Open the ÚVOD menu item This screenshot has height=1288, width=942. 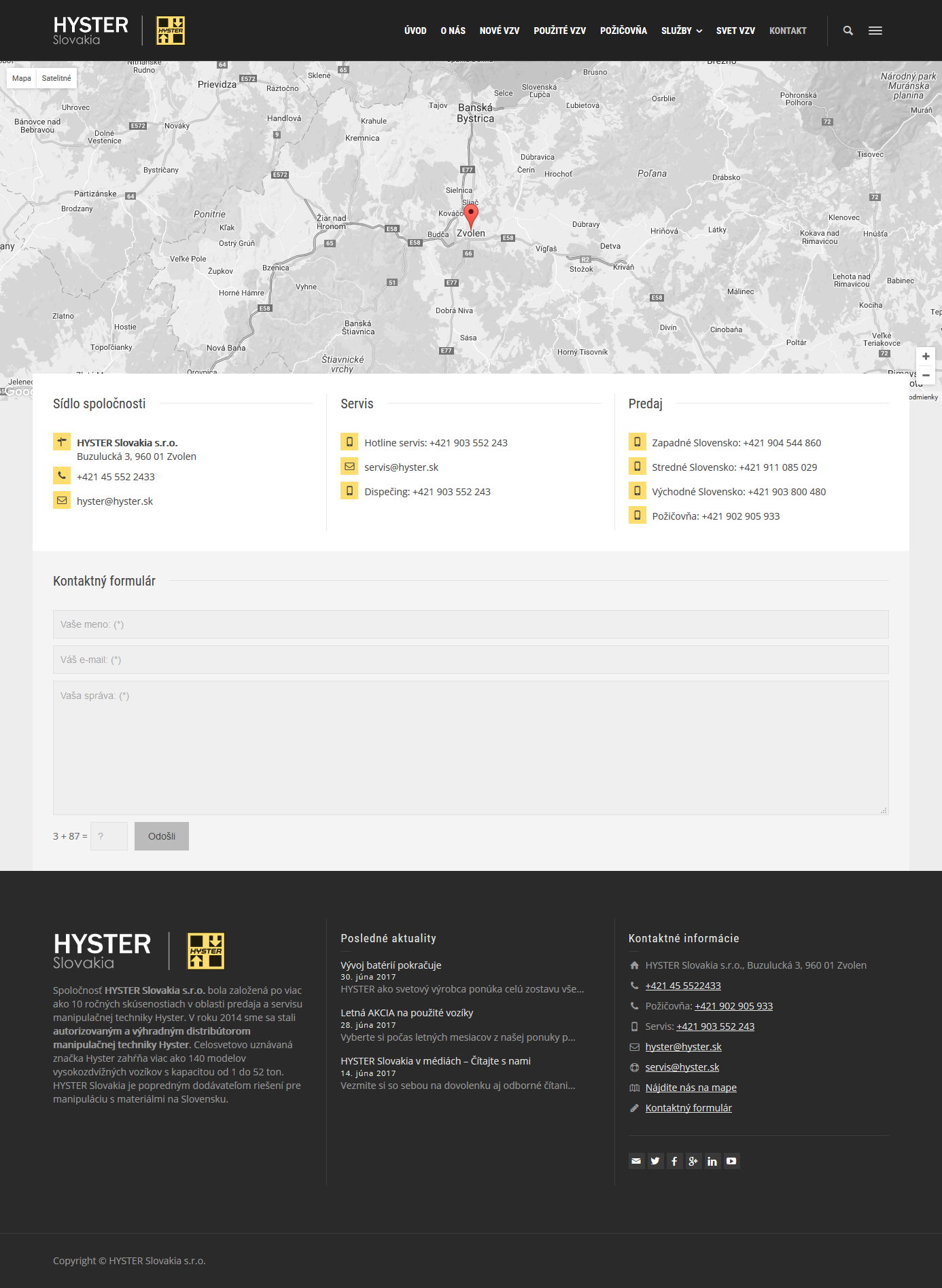[x=415, y=31]
